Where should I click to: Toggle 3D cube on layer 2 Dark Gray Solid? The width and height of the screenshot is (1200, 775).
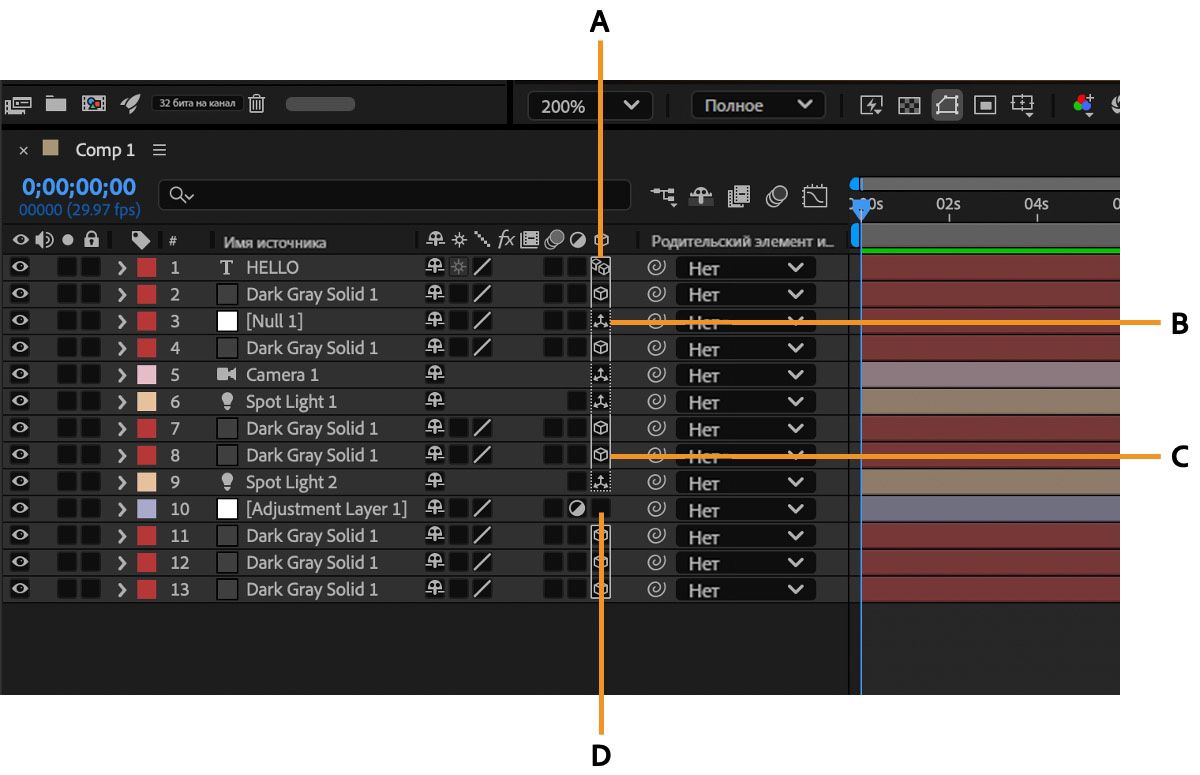click(x=600, y=294)
